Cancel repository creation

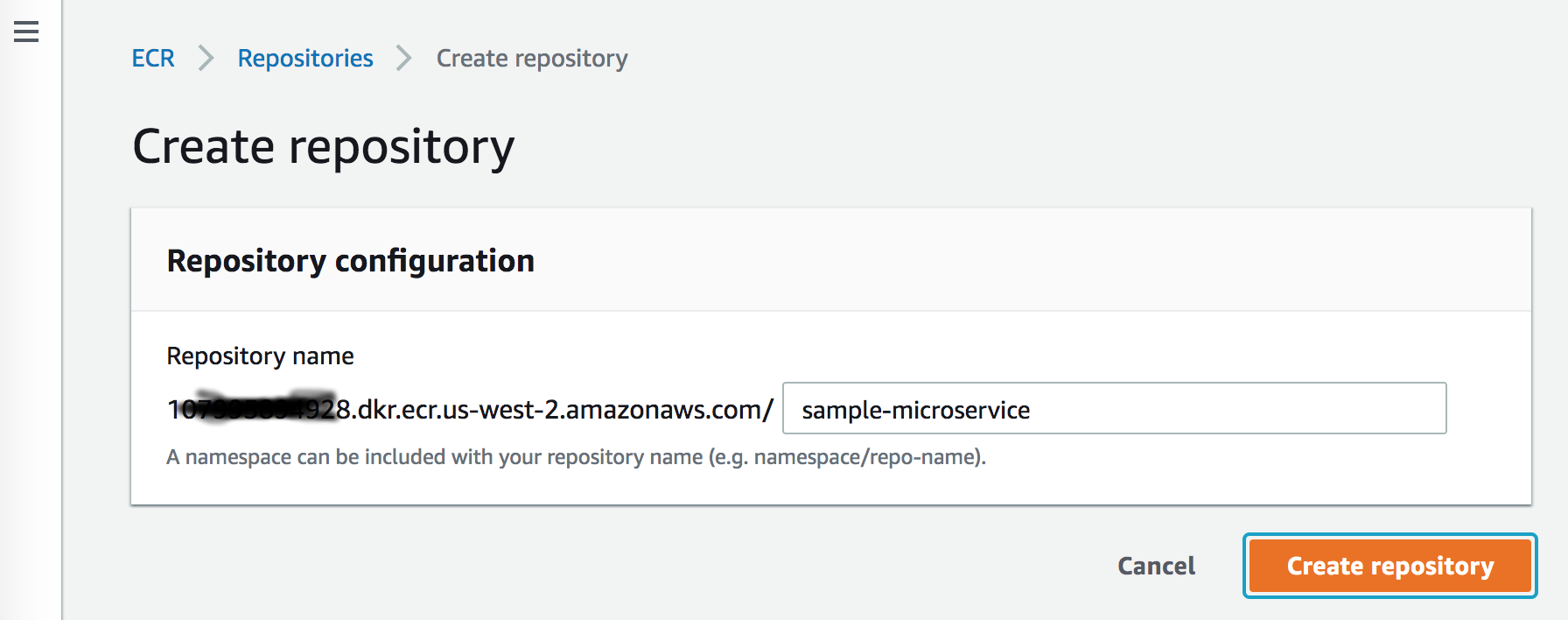(x=1156, y=566)
